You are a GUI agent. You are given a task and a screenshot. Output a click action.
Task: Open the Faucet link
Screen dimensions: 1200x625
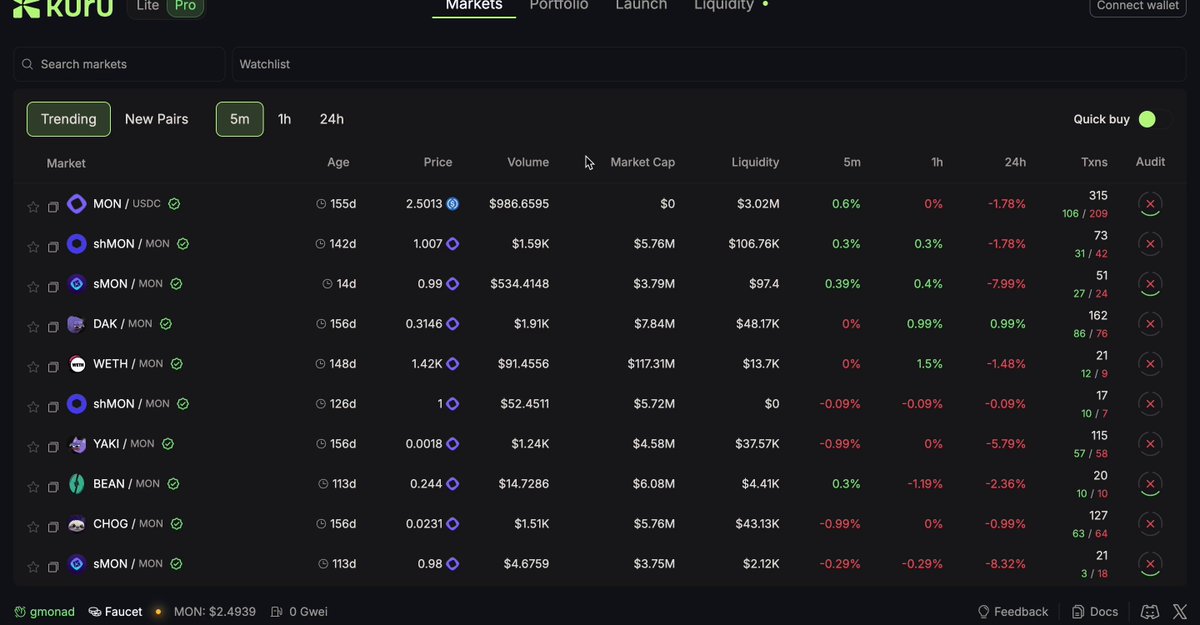pos(116,611)
